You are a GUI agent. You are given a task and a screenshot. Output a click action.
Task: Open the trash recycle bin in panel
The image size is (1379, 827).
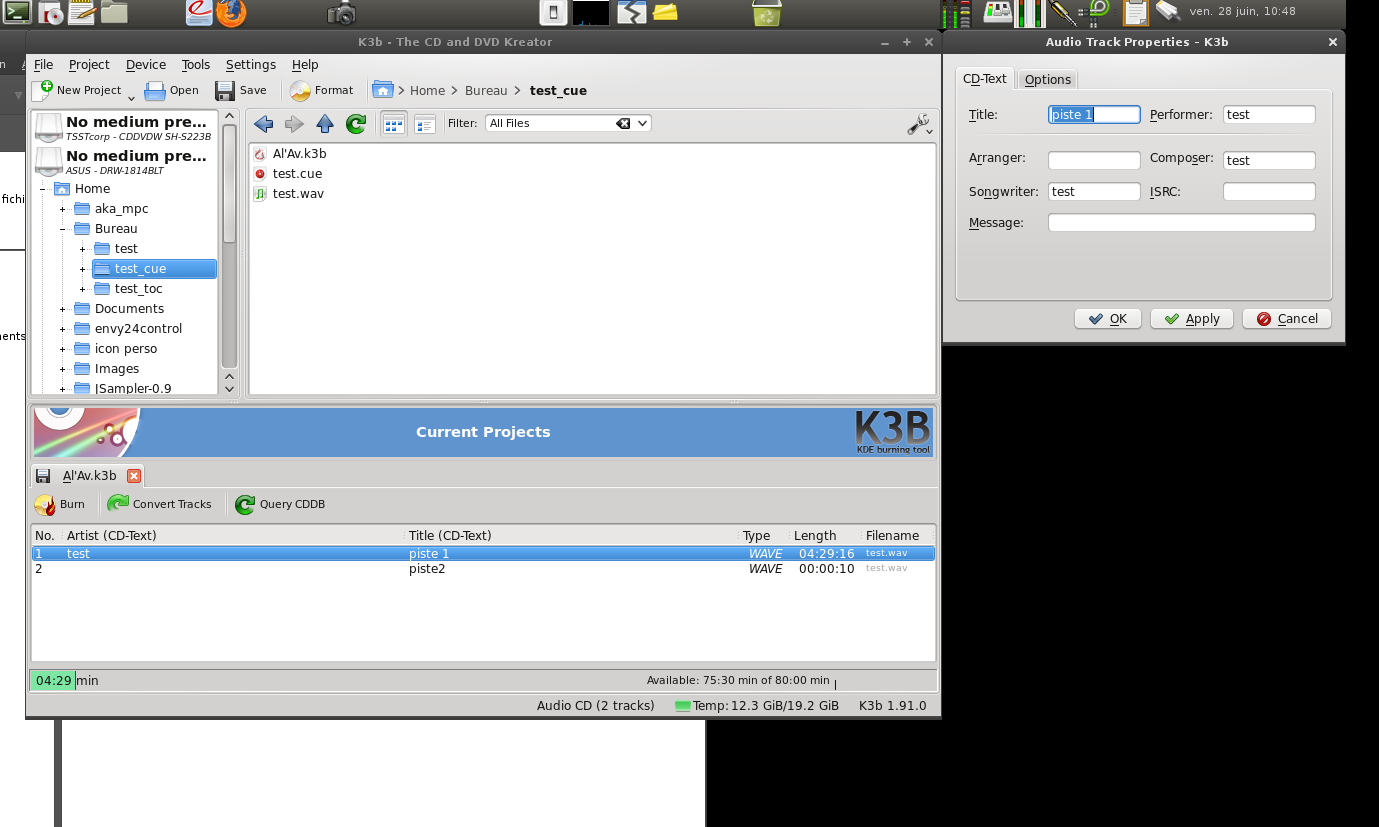(767, 13)
